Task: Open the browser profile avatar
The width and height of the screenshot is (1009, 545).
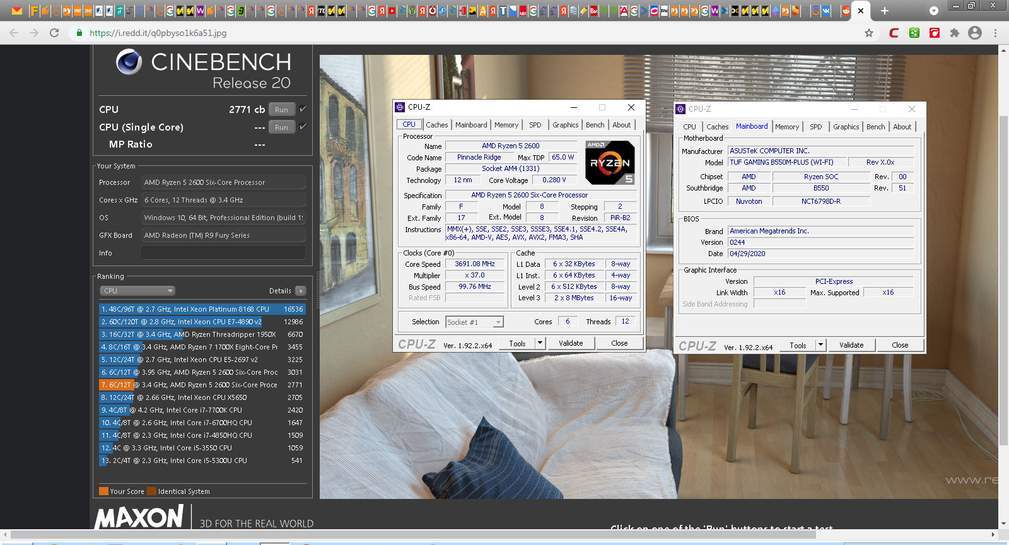Action: click(975, 33)
